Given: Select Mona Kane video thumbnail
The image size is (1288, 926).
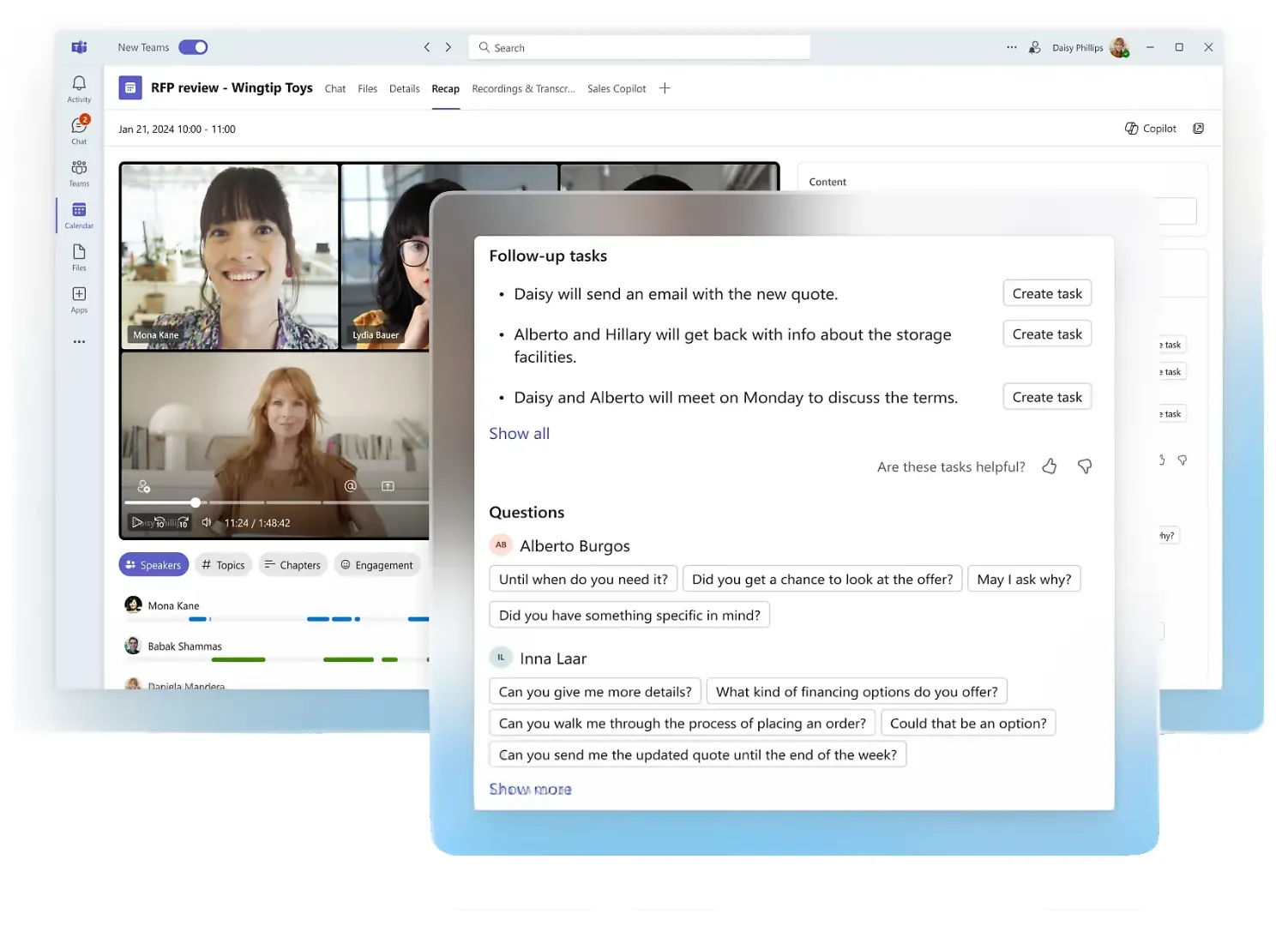Looking at the screenshot, I should coord(230,256).
